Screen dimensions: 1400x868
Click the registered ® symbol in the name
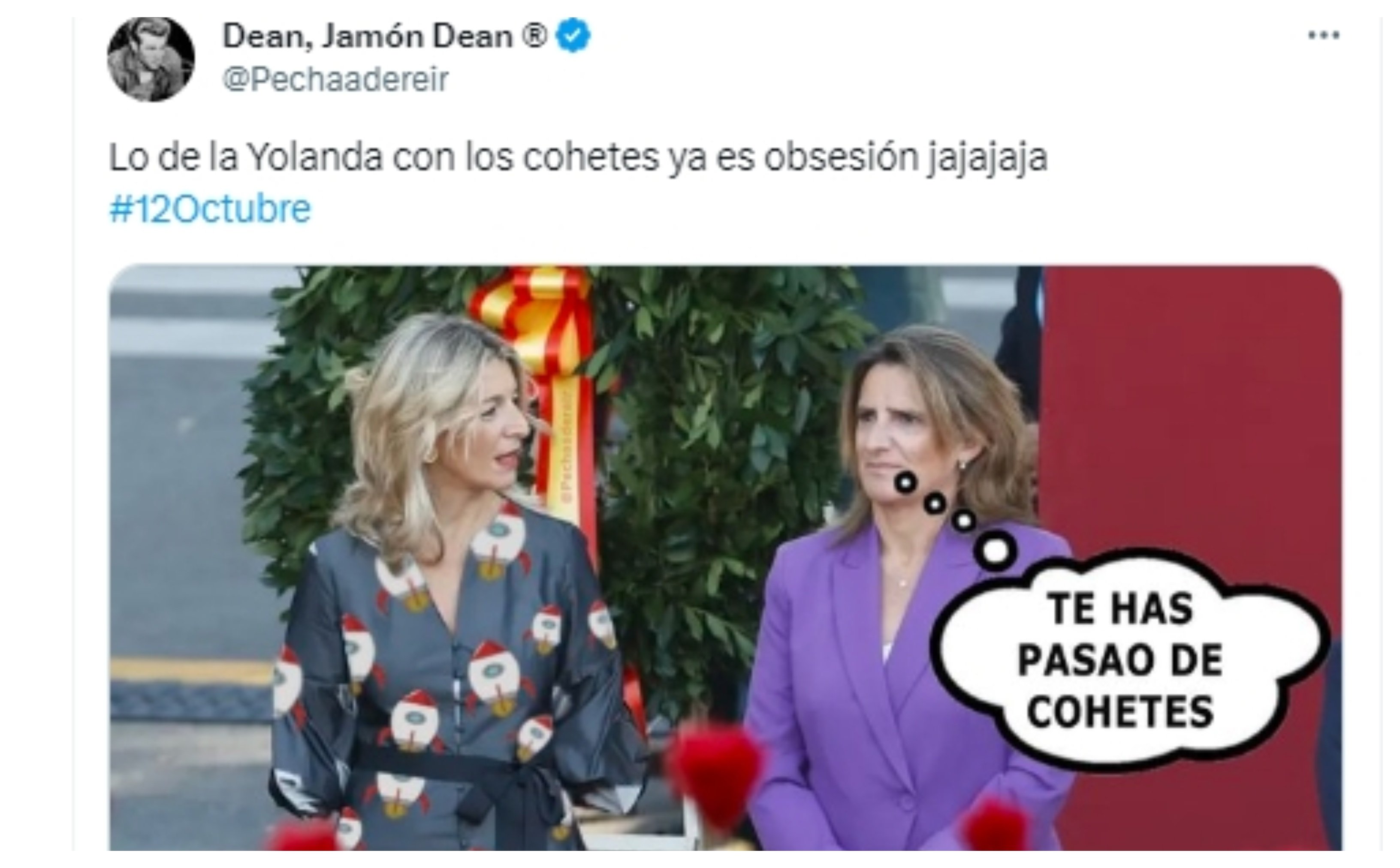(x=534, y=36)
